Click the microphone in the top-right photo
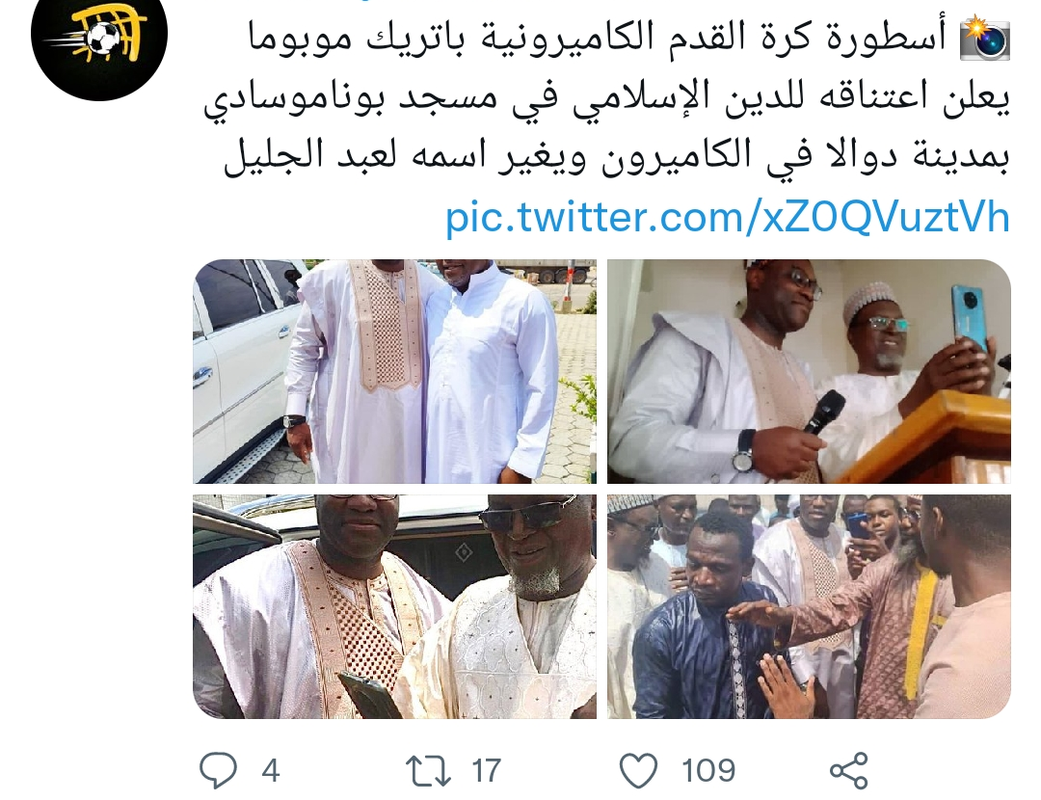The width and height of the screenshot is (1041, 800). coord(824,412)
